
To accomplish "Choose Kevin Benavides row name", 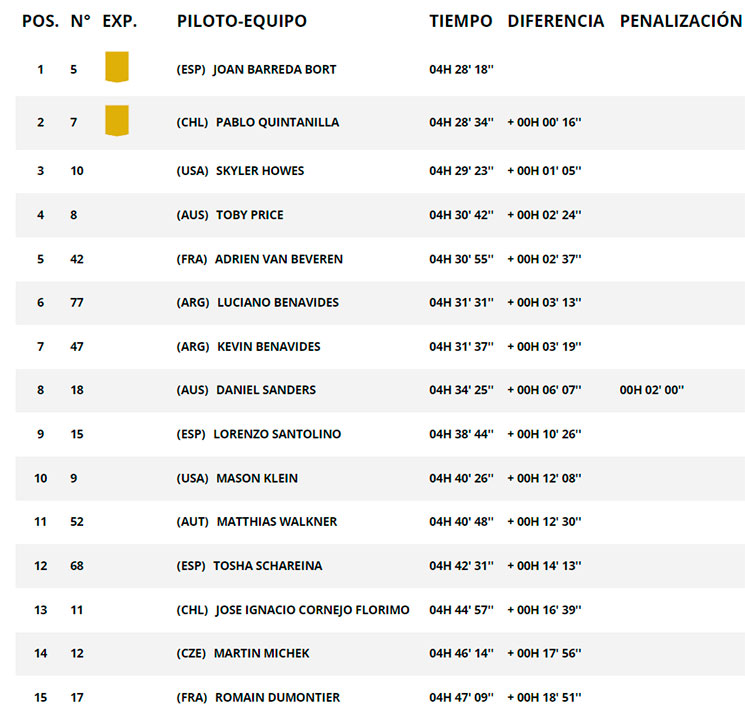I will 268,346.
